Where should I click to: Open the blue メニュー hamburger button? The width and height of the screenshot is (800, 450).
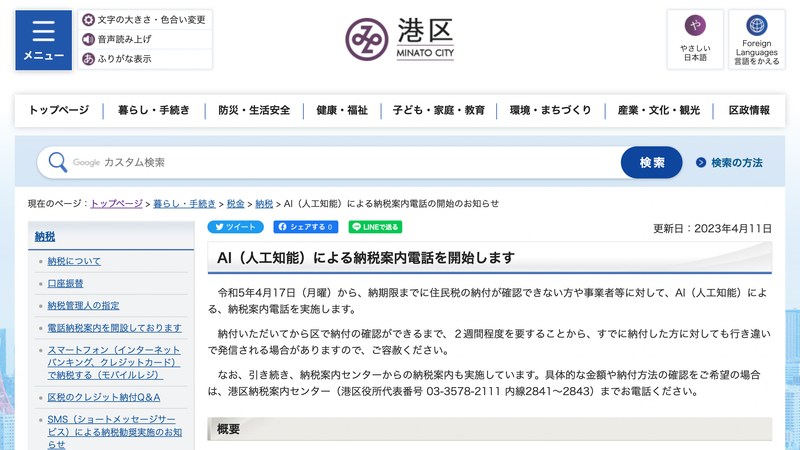coord(43,40)
